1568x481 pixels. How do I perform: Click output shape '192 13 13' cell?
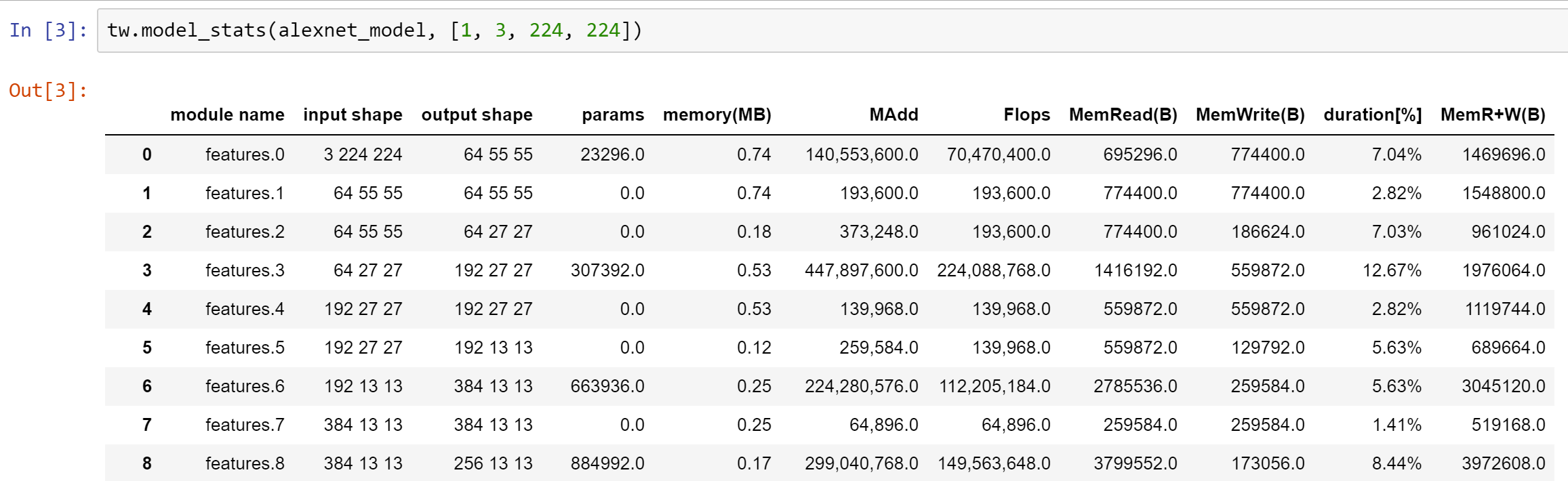[x=493, y=348]
